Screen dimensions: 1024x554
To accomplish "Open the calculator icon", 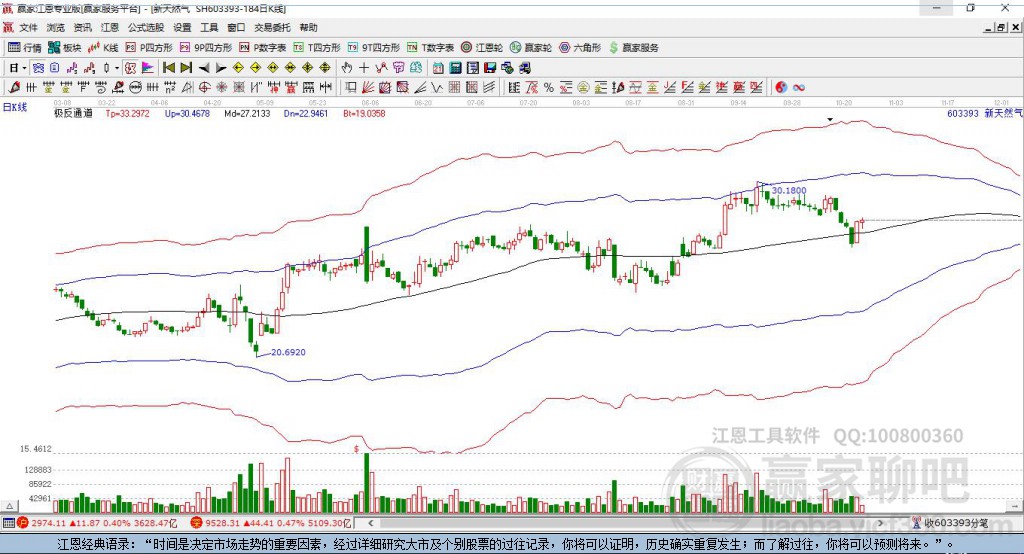I will (455, 68).
